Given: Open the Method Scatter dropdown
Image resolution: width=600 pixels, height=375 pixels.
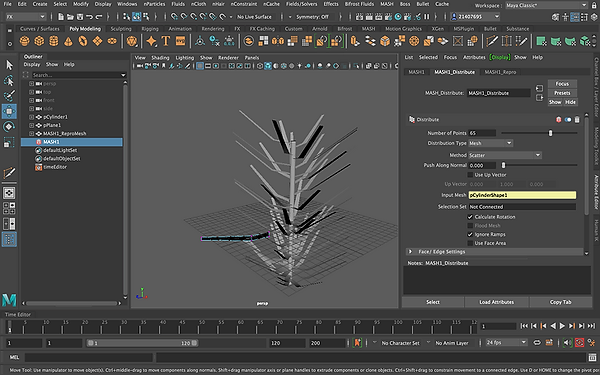Looking at the screenshot, I should coord(505,155).
